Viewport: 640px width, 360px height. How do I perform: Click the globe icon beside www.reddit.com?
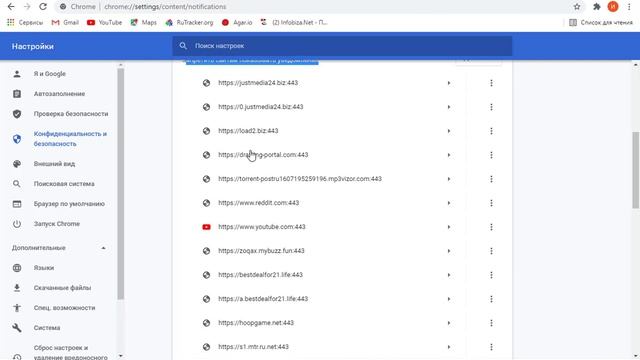[207, 203]
